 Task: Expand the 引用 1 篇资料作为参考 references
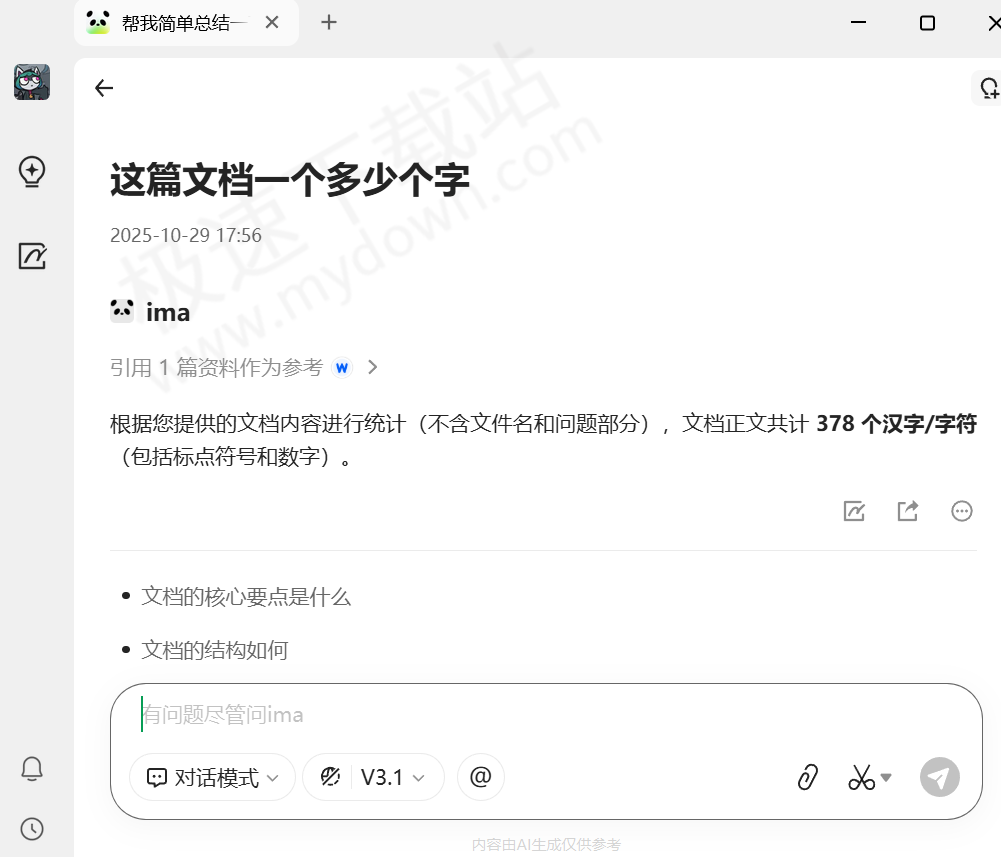click(244, 367)
